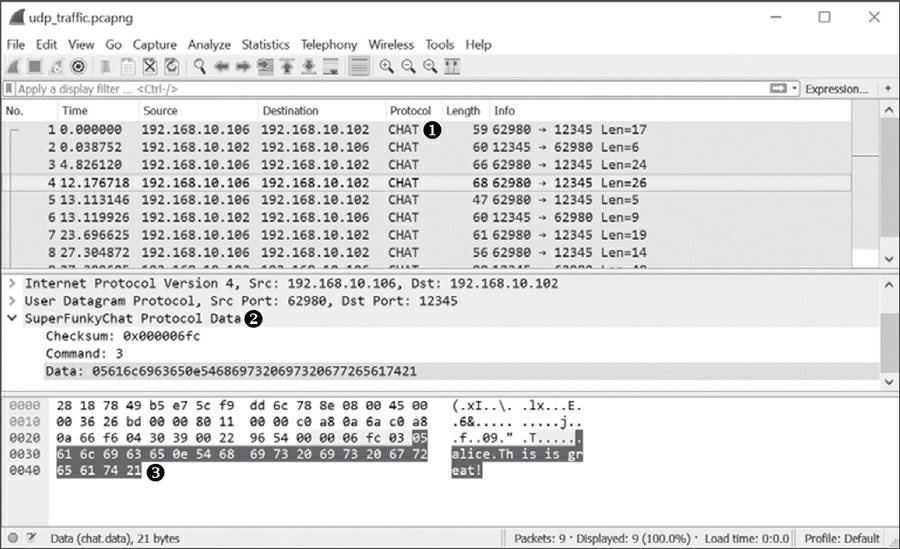
Task: Open the View menu
Action: point(81,45)
